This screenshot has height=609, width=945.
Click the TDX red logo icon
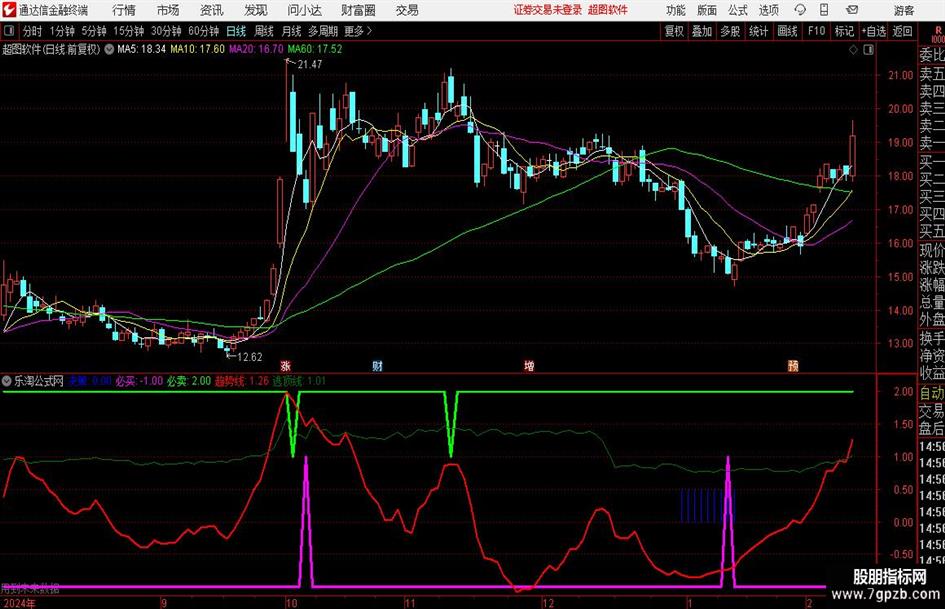pos(9,10)
